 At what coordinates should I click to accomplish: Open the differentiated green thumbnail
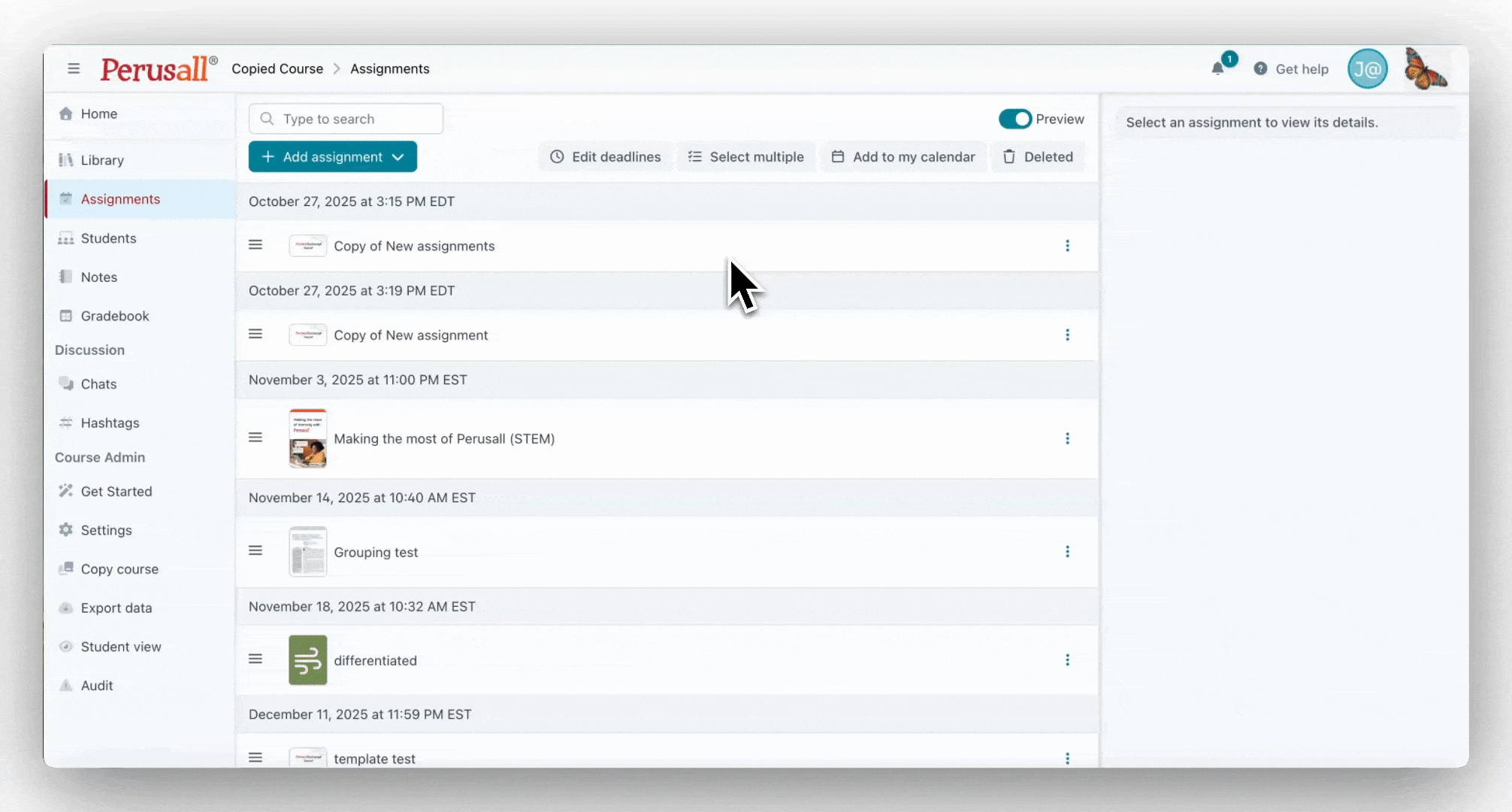click(308, 660)
